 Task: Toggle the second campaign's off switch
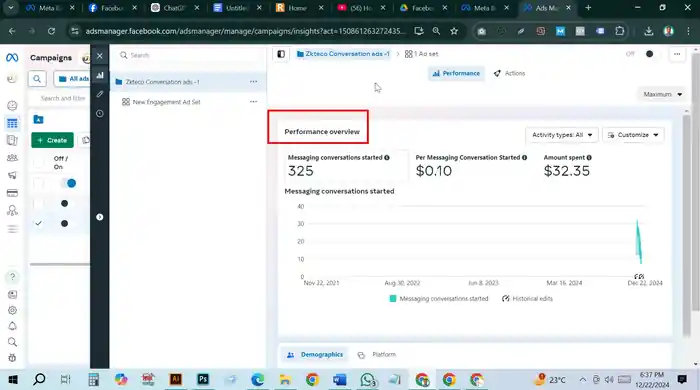click(x=65, y=203)
